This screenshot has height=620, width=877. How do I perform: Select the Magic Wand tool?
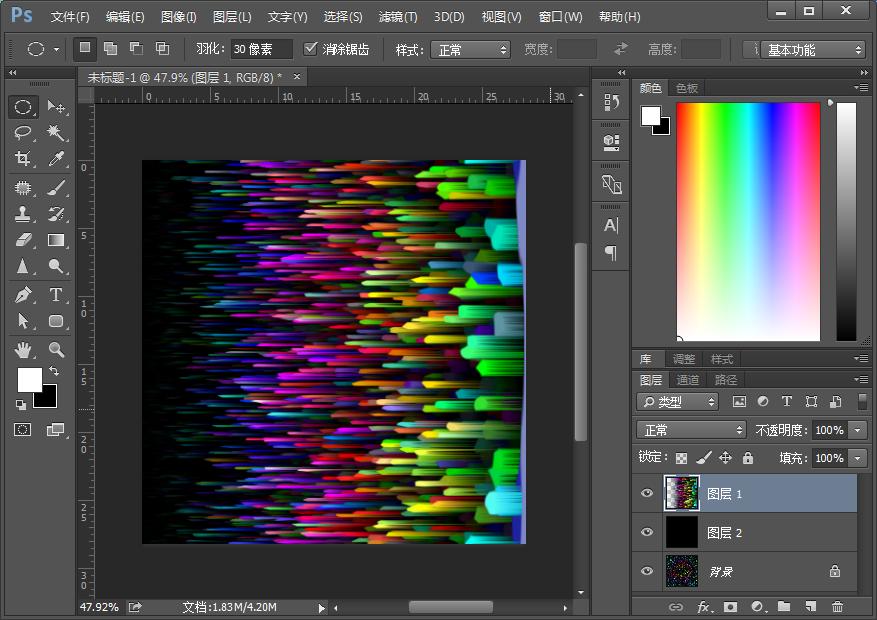click(x=56, y=133)
